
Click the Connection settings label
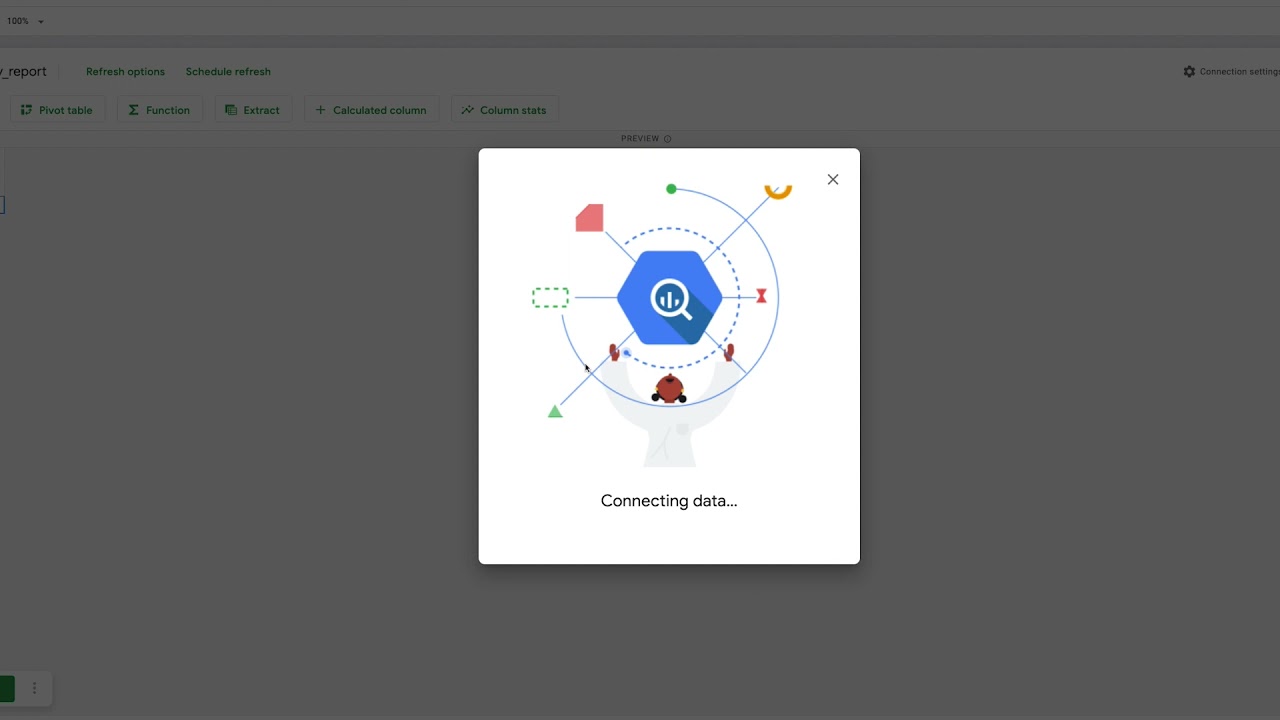tap(1240, 72)
